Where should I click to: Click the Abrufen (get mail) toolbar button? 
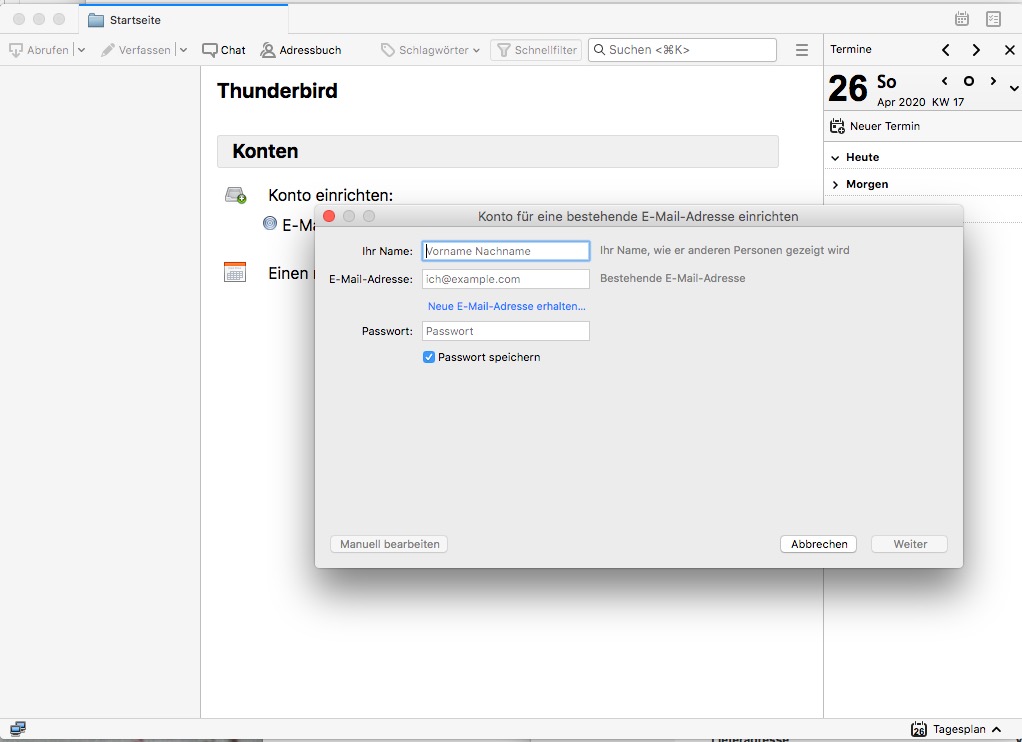tap(39, 50)
